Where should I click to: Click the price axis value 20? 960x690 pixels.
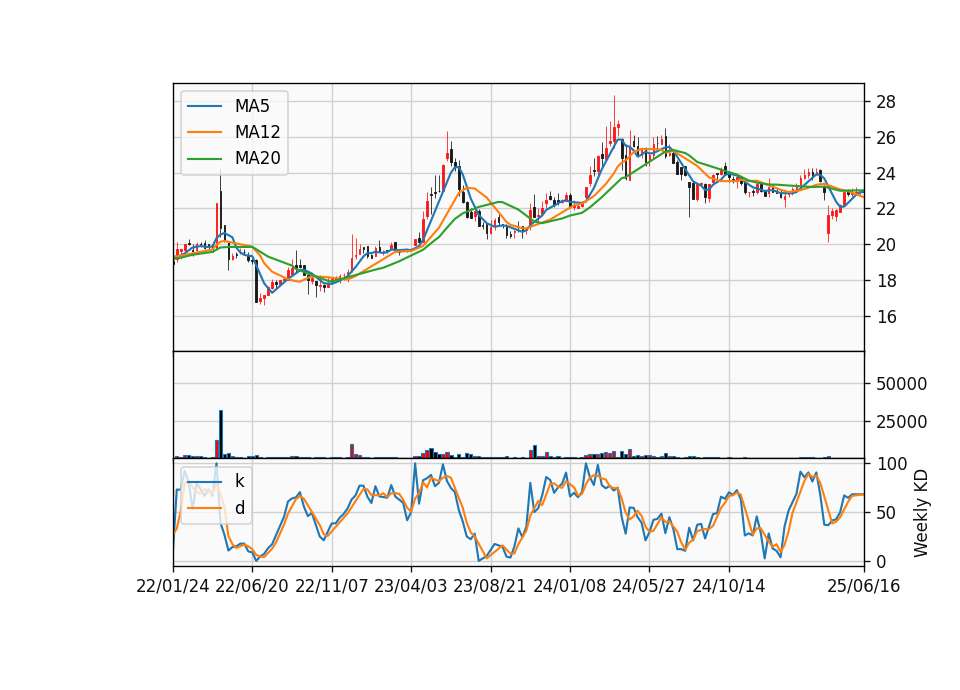[x=886, y=245]
